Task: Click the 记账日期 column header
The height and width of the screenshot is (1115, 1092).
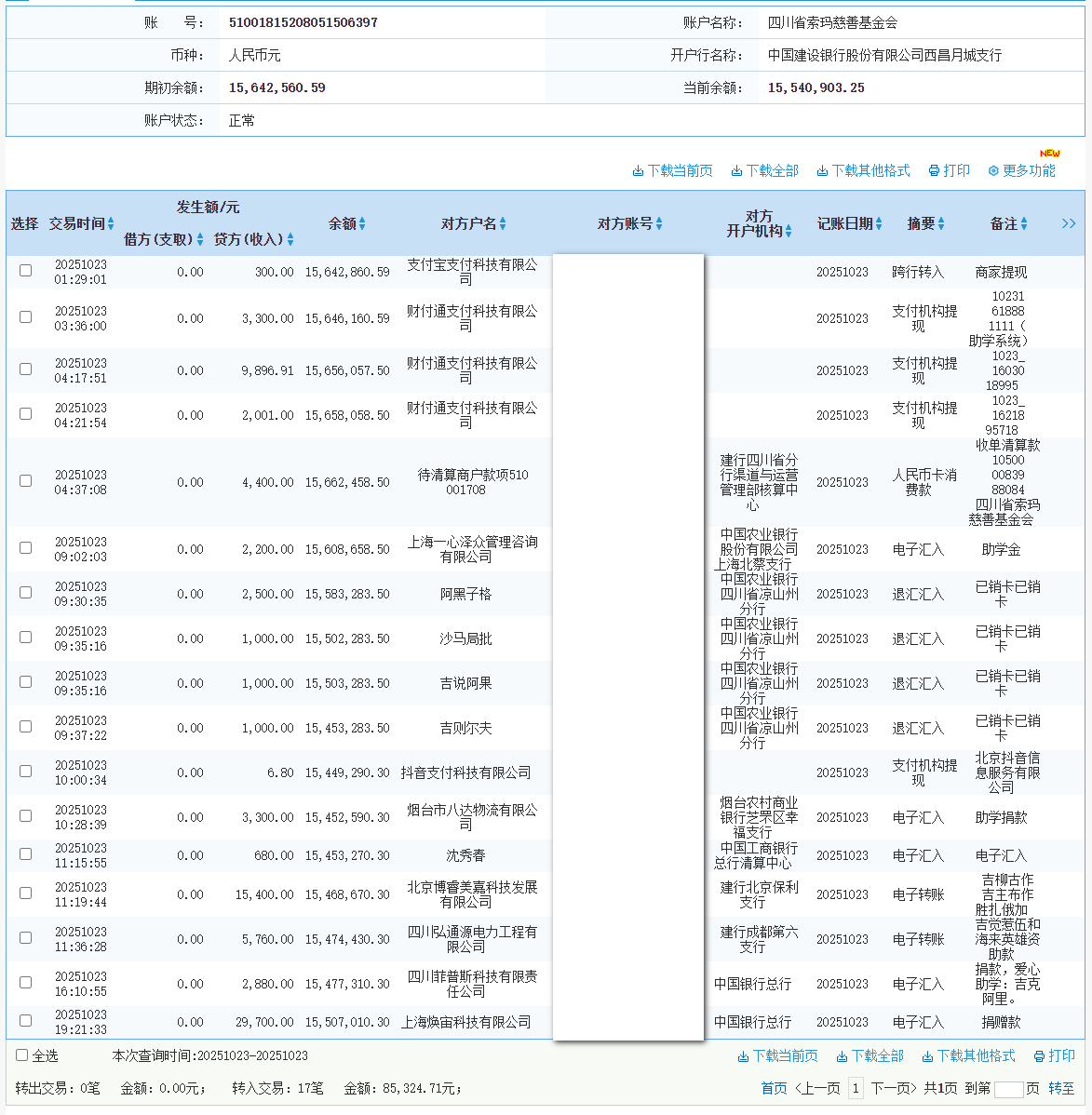Action: [x=844, y=223]
